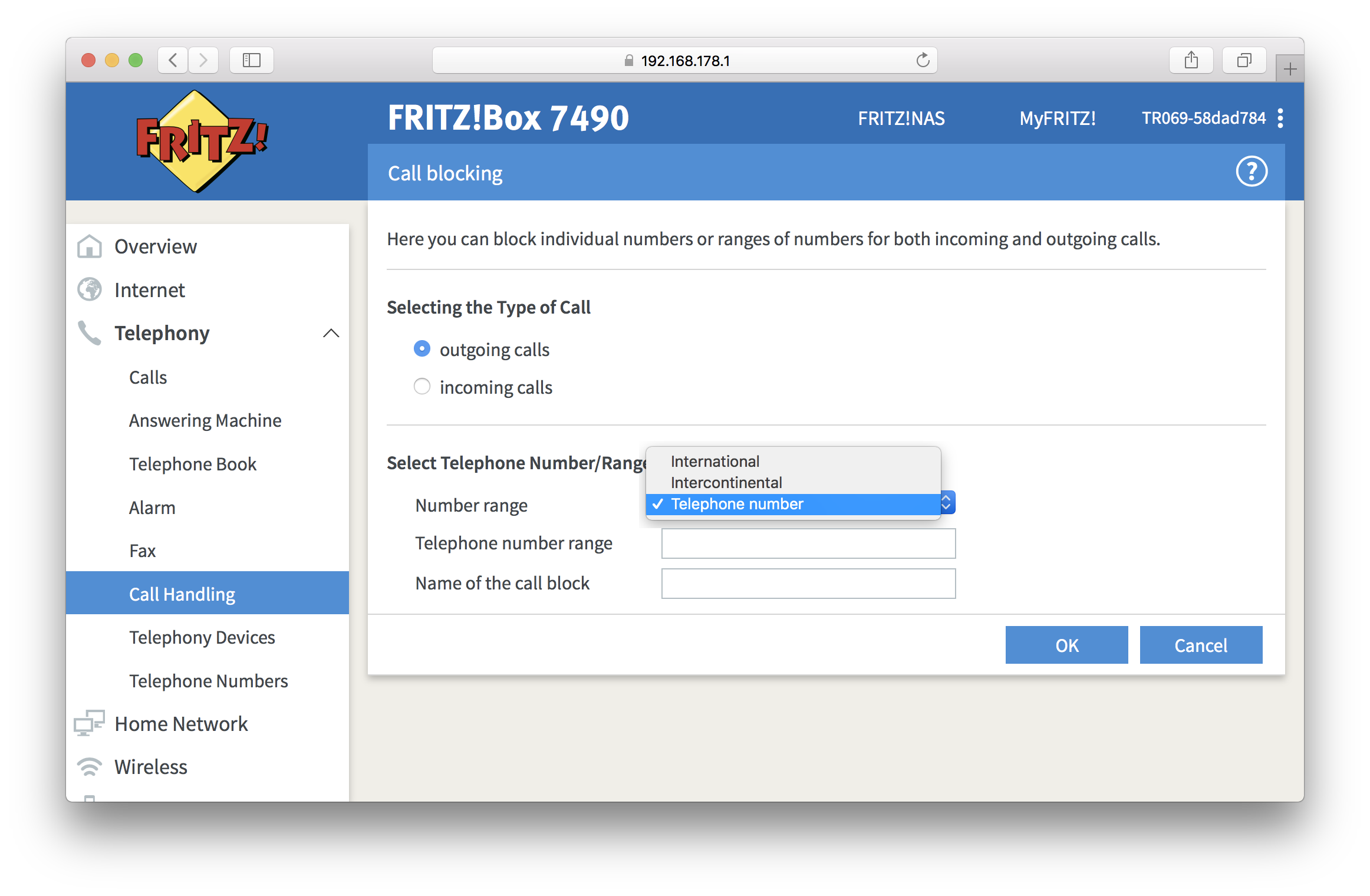The width and height of the screenshot is (1370, 896).
Task: Click the Overview house icon
Action: (90, 246)
